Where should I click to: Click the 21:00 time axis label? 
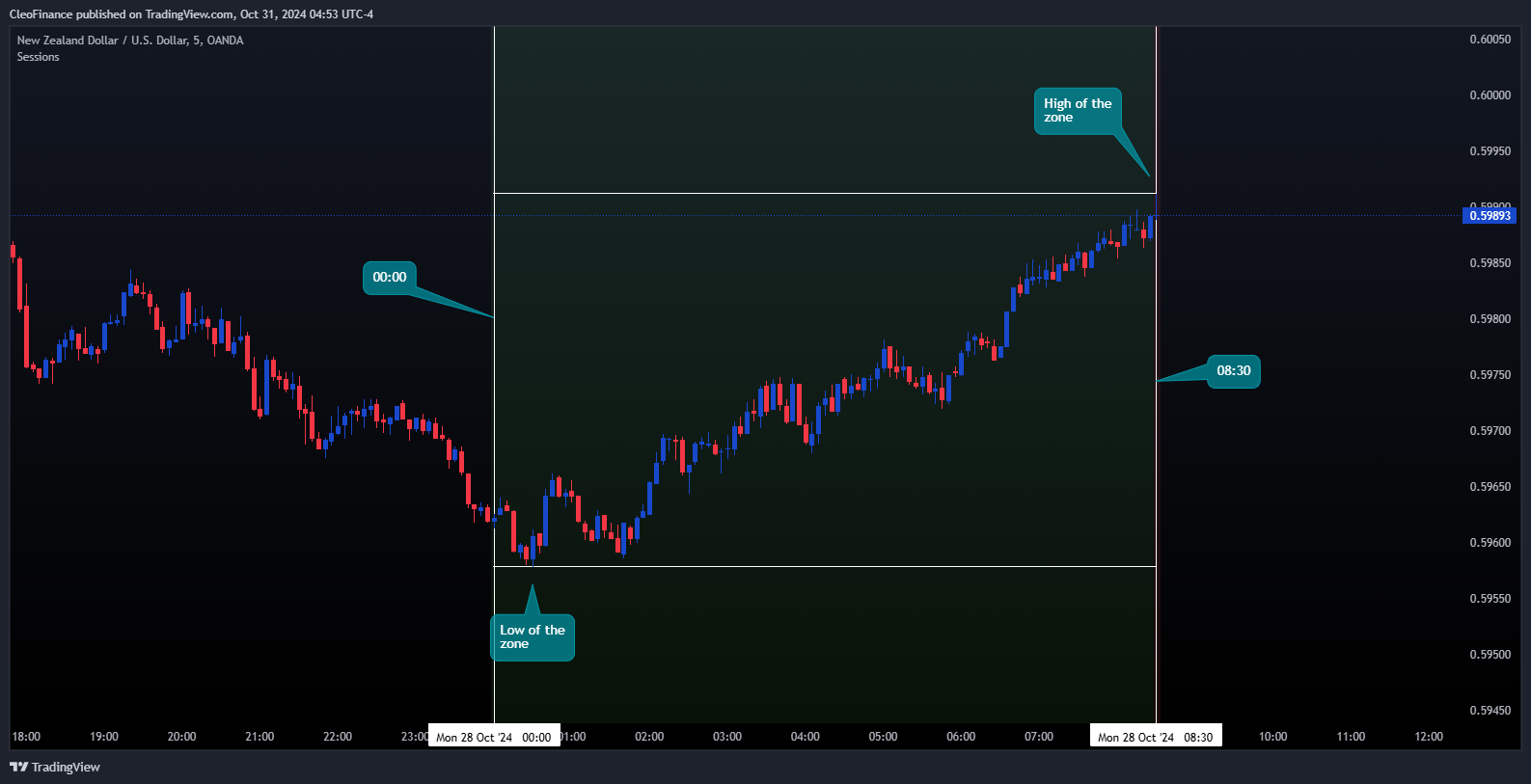click(x=260, y=737)
